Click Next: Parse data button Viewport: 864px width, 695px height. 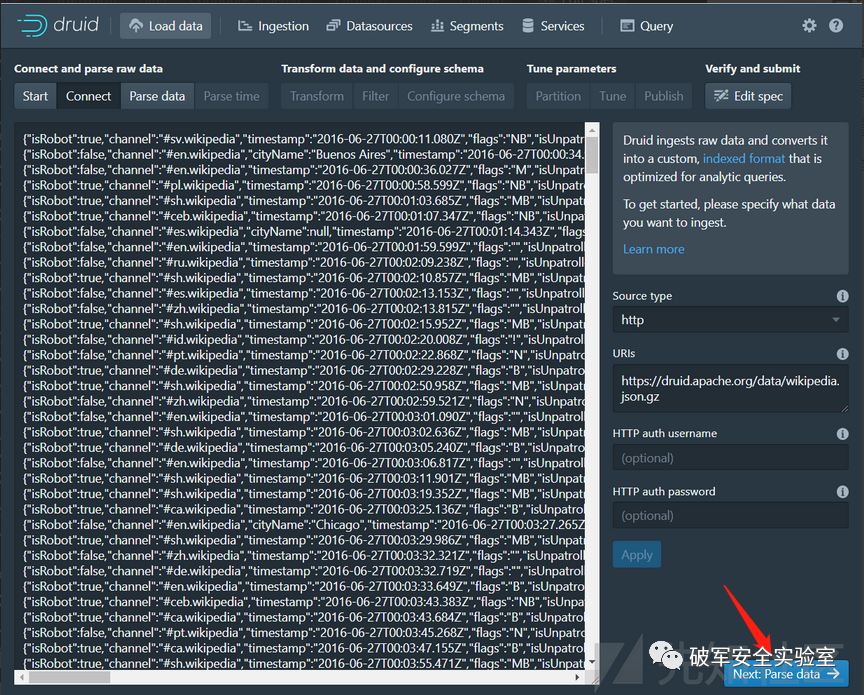point(786,674)
